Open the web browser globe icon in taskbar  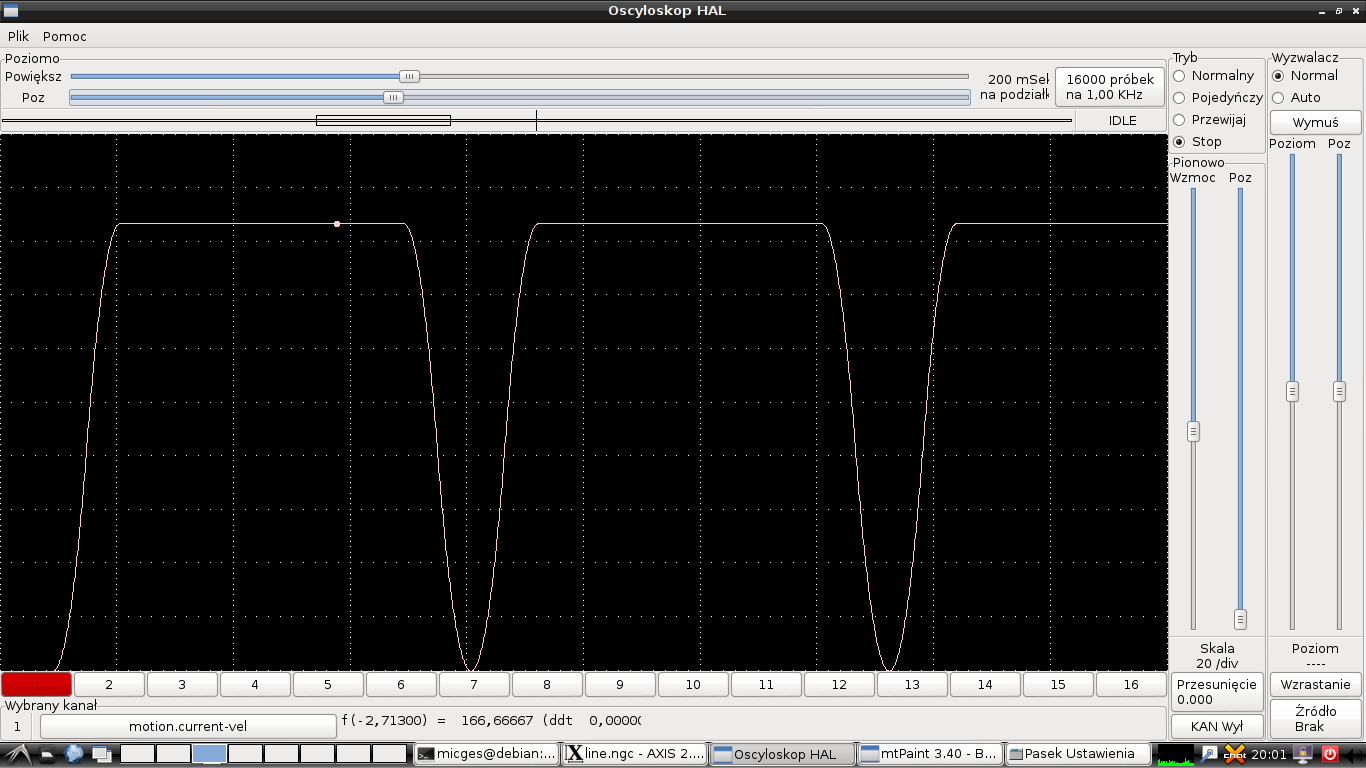[x=75, y=754]
